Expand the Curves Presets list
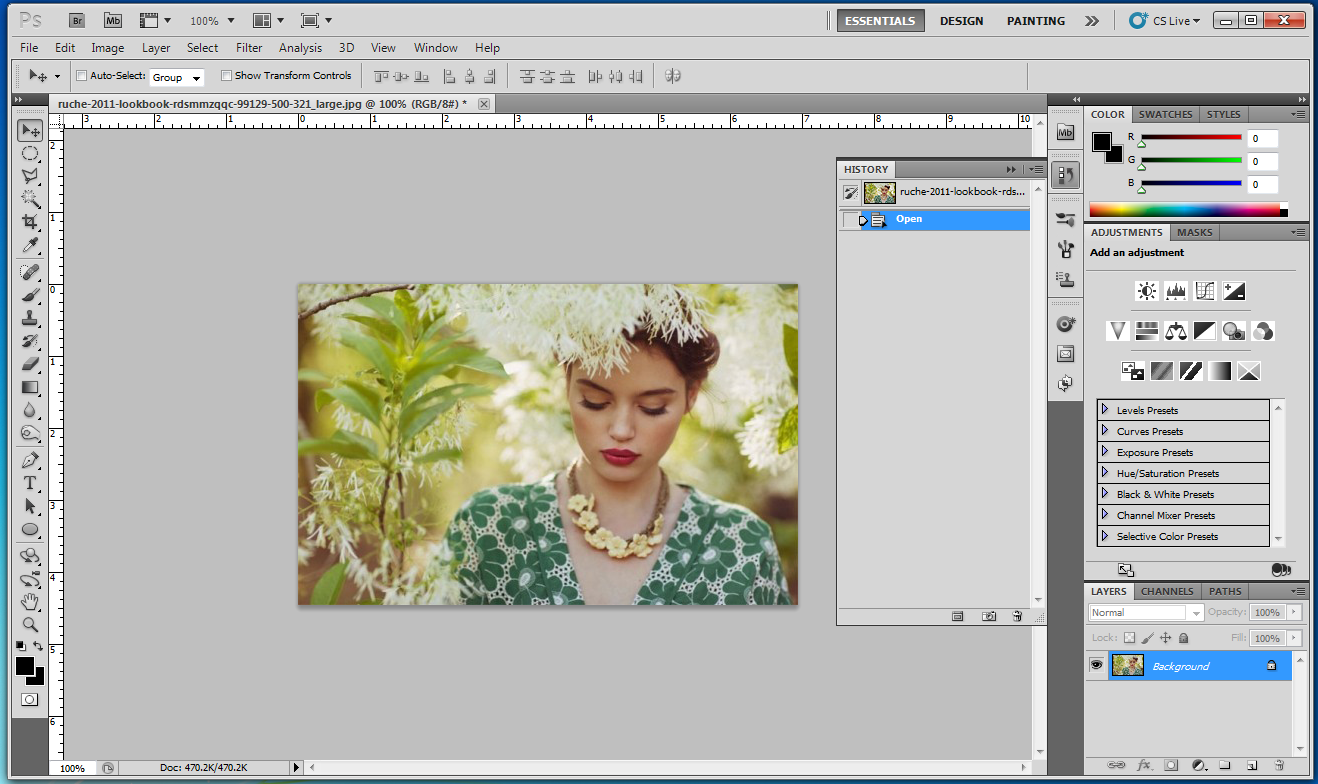 click(x=1105, y=431)
